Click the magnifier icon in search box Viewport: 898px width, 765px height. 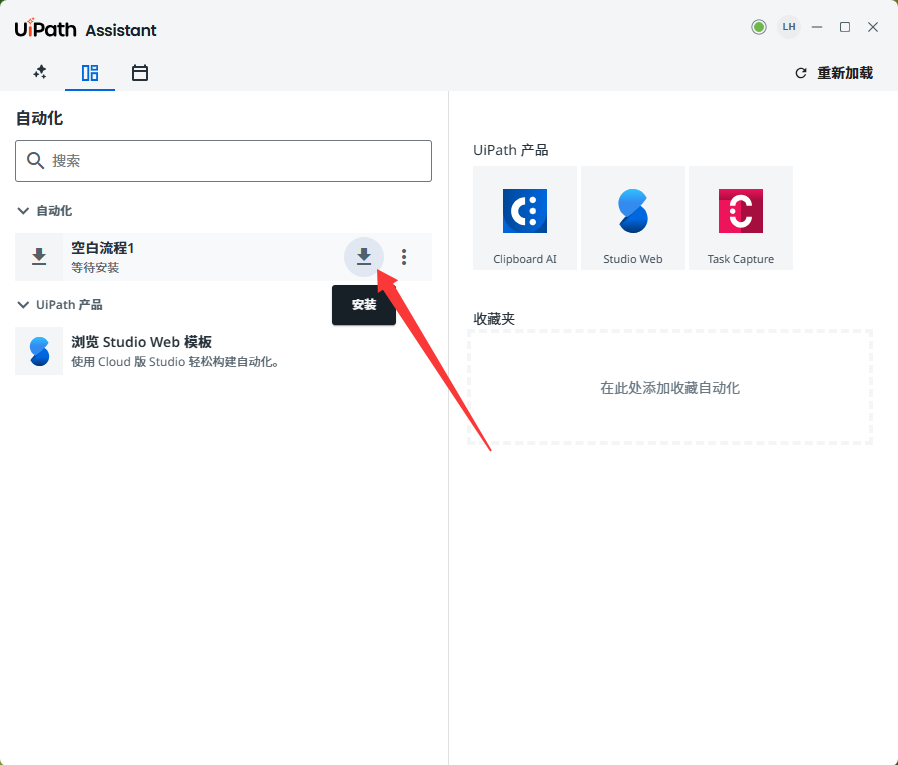click(x=36, y=161)
